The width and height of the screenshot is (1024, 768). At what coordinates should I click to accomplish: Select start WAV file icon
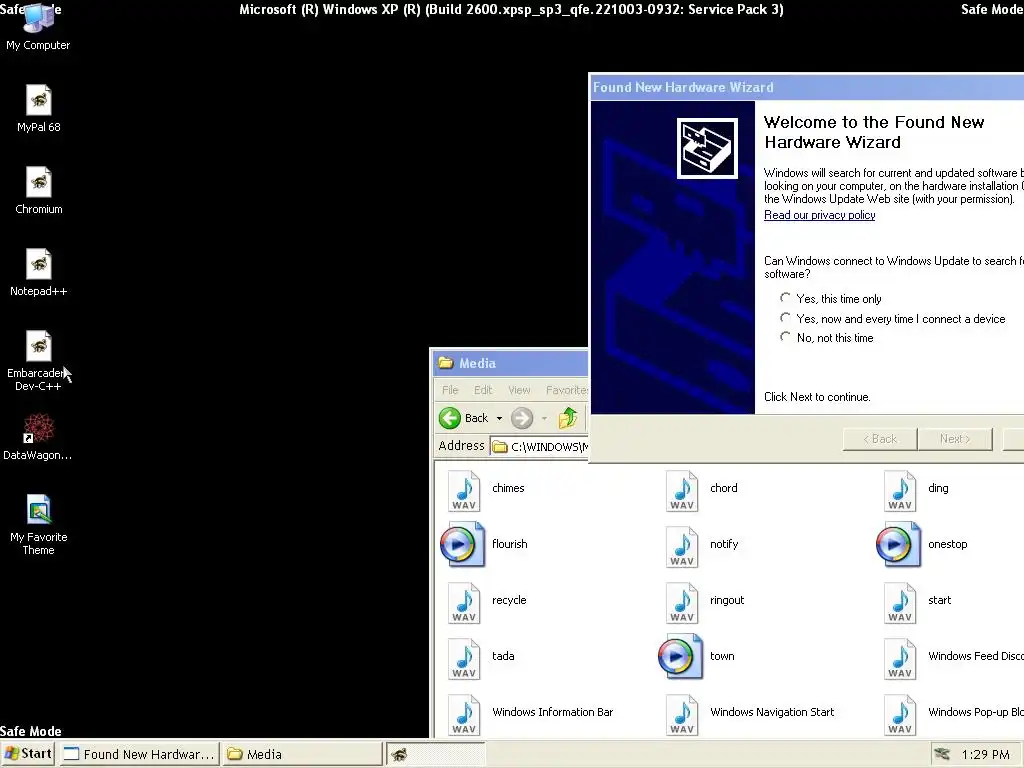[x=900, y=603]
